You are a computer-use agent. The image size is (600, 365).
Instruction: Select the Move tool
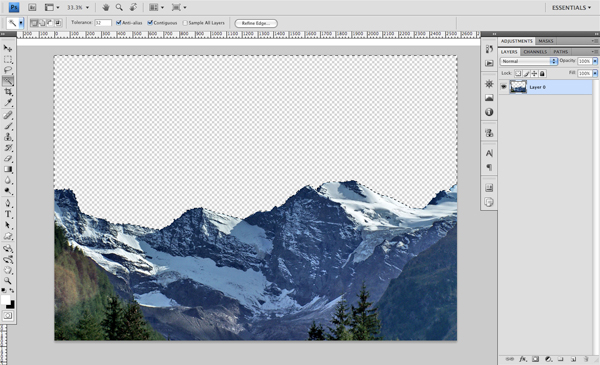pyautogui.click(x=8, y=48)
